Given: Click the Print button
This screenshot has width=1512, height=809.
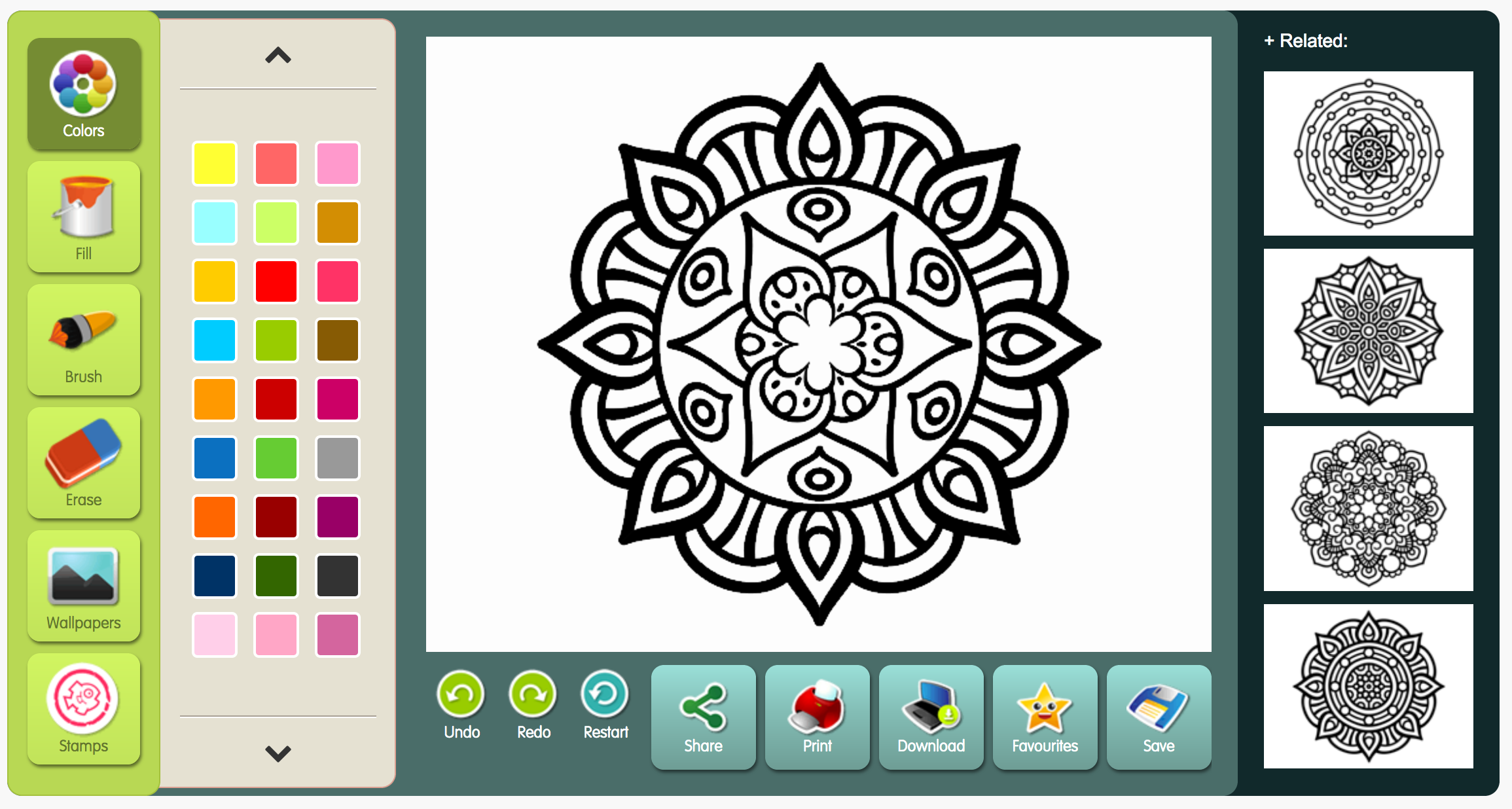Looking at the screenshot, I should pos(818,719).
